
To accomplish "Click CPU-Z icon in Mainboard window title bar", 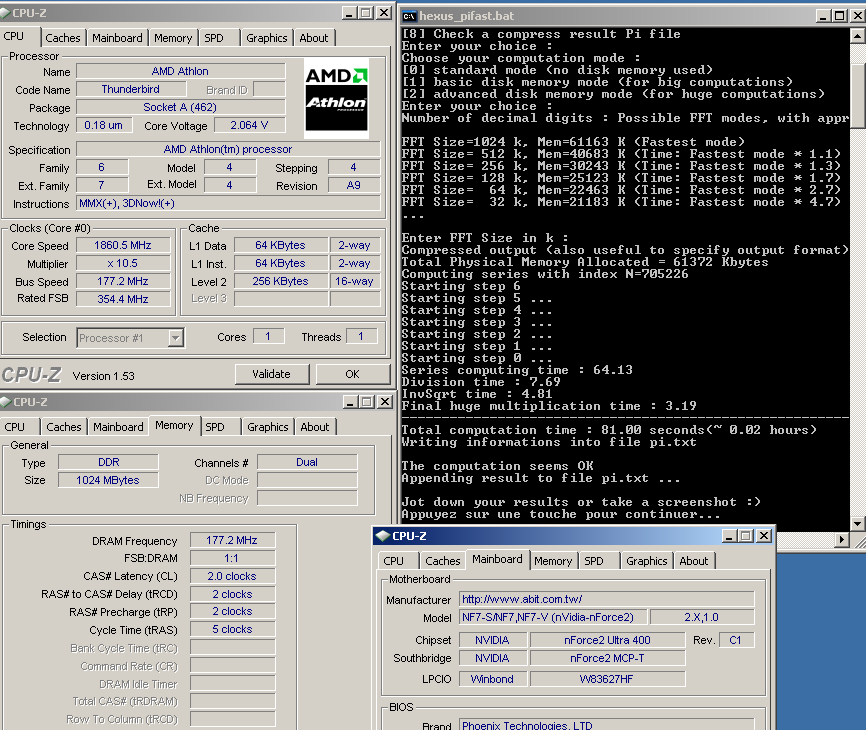I will pos(382,536).
